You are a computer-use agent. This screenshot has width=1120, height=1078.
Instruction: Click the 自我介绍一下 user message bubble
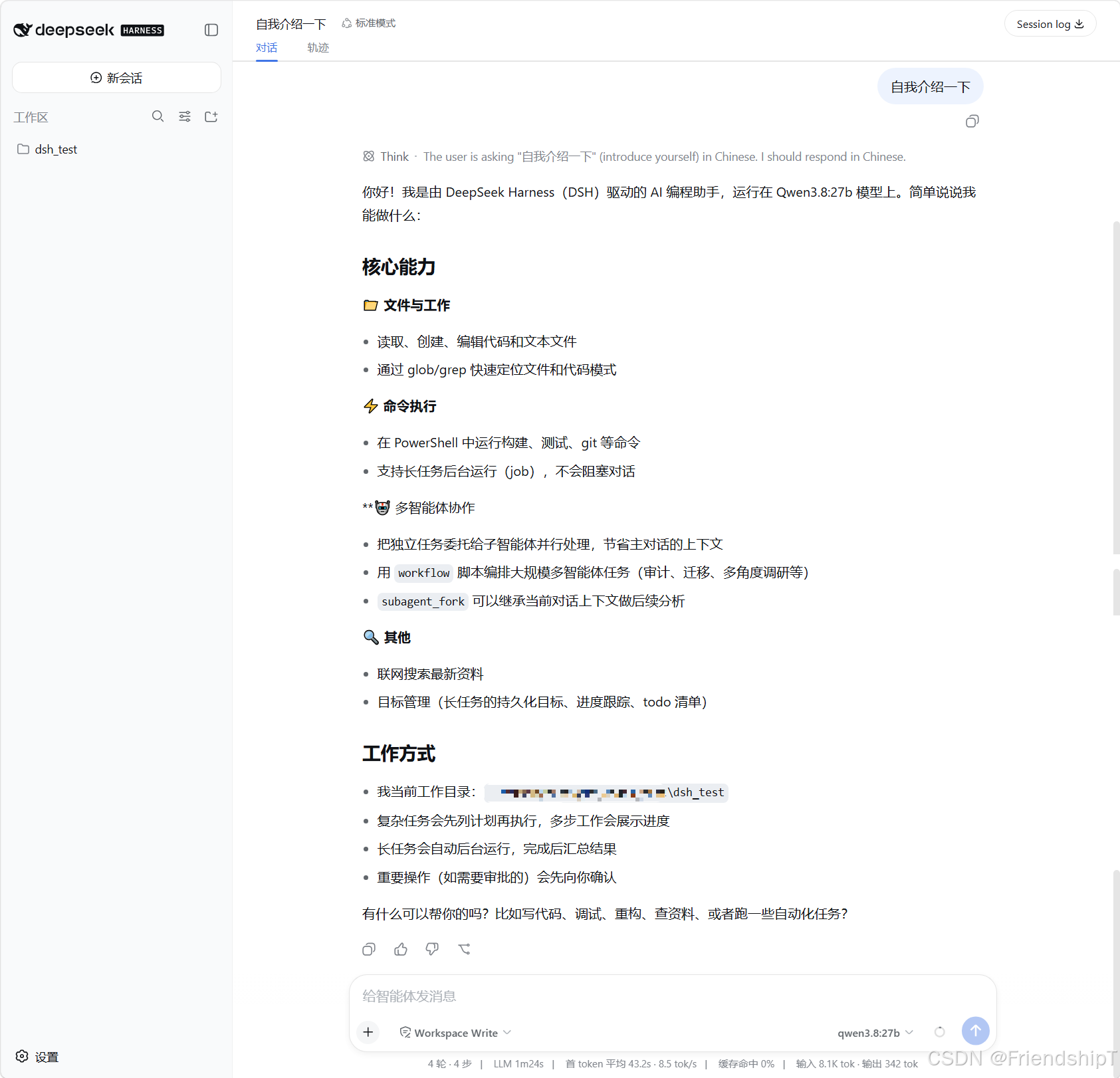tap(930, 86)
